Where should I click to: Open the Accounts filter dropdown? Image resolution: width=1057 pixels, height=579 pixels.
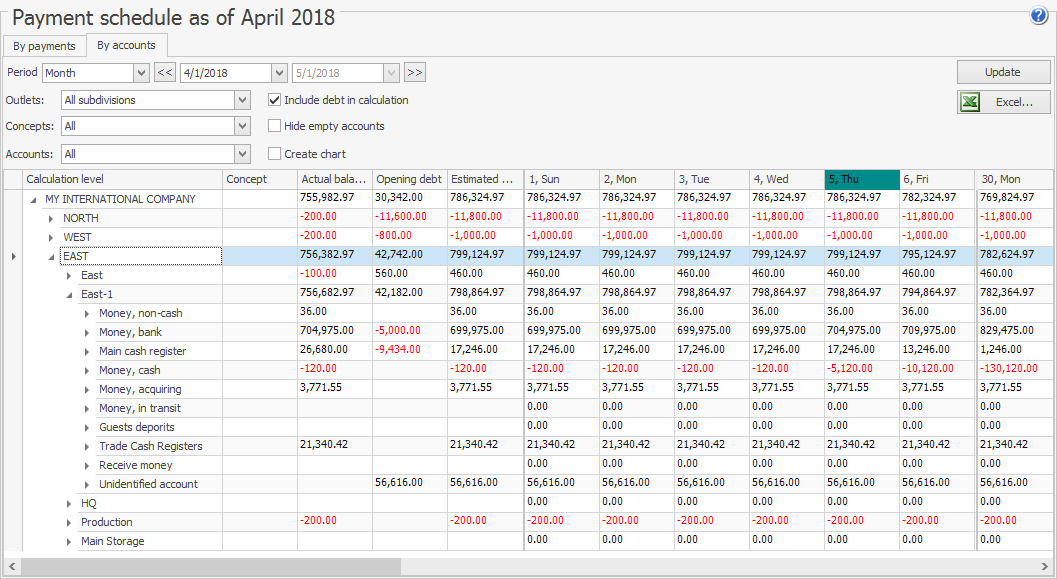click(242, 154)
